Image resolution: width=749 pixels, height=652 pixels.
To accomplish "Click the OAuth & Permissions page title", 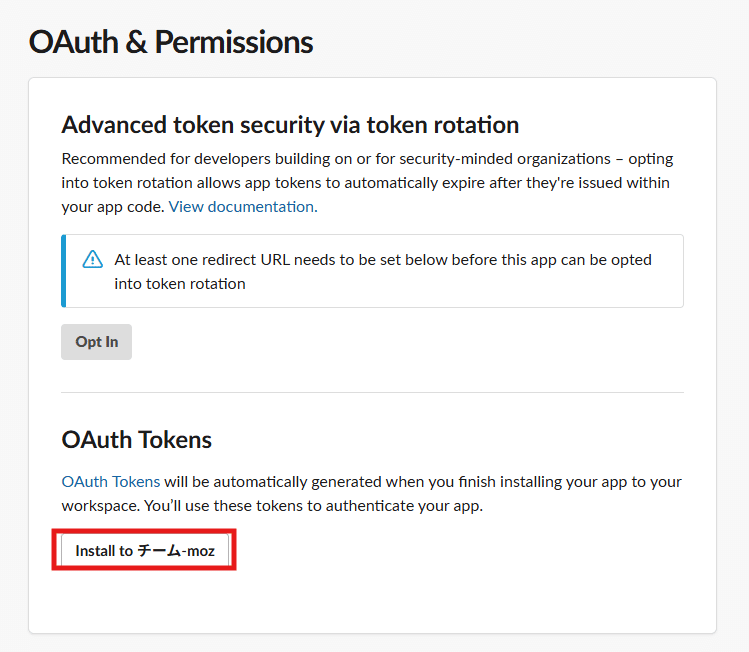I will 171,42.
